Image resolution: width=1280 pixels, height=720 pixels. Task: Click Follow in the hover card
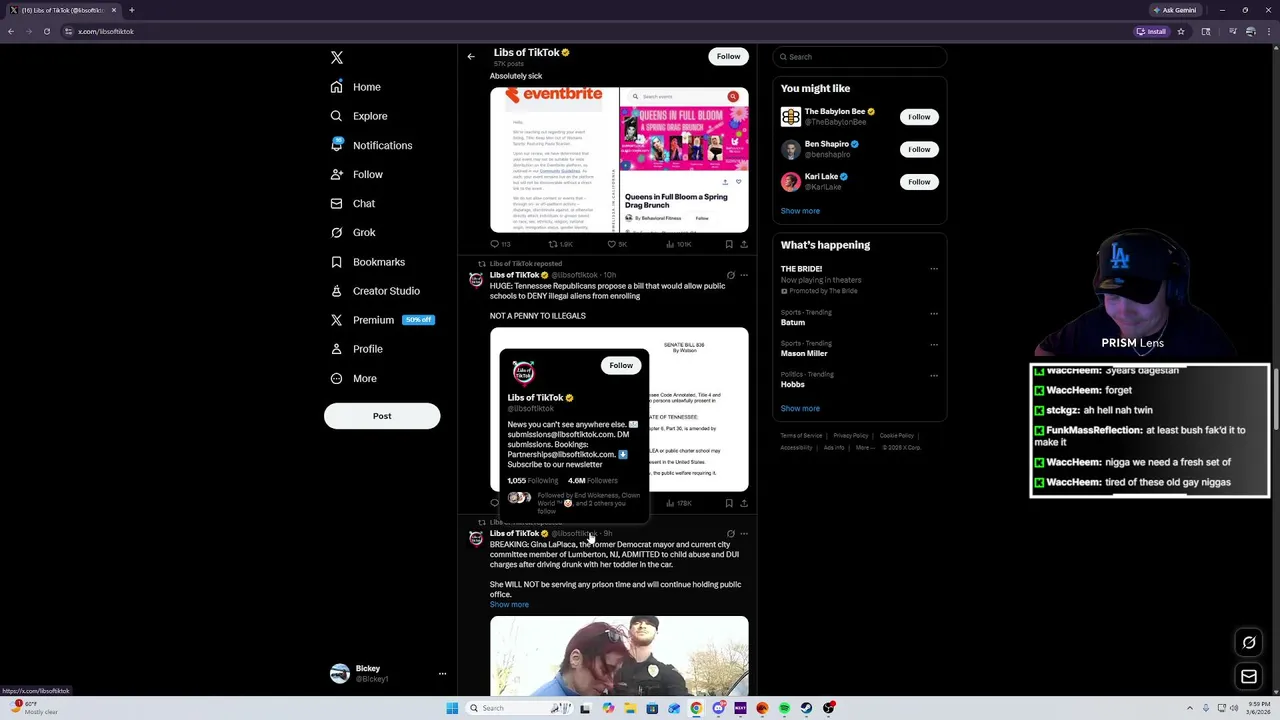pos(621,365)
